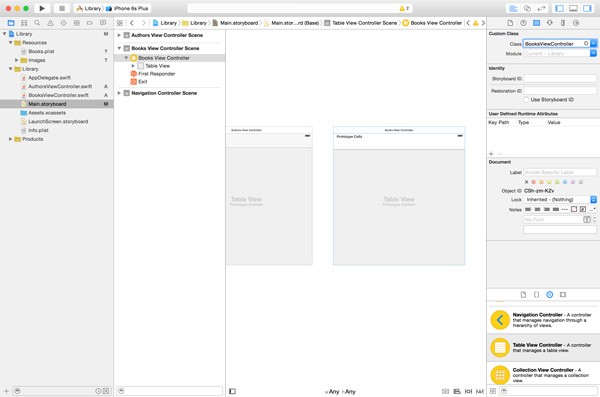
Task: Enable Use Storyboard ID checkbox
Action: pyautogui.click(x=526, y=100)
